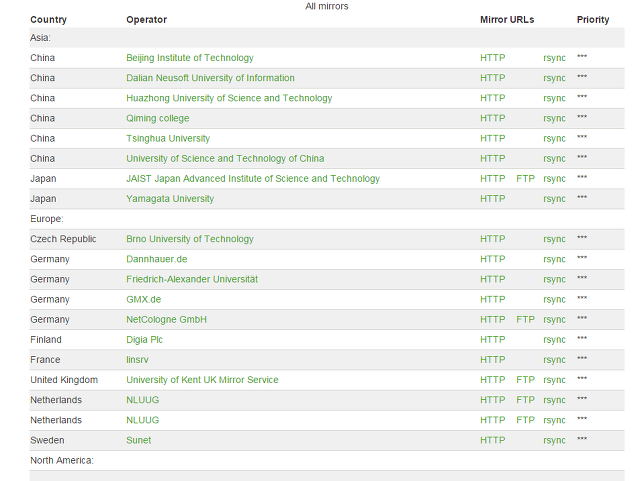Open HTTP mirror for Brno University of Technology
The image size is (640, 481).
pyautogui.click(x=492, y=239)
